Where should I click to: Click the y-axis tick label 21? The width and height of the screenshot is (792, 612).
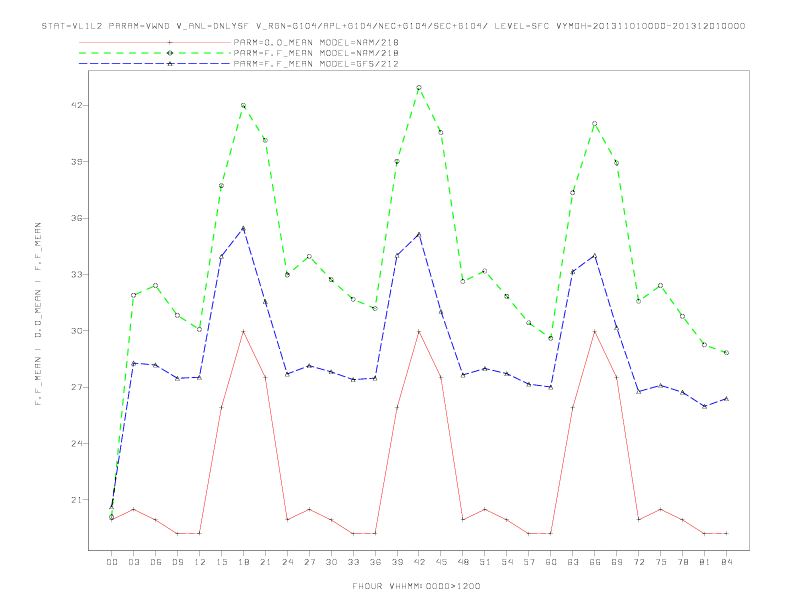point(77,500)
